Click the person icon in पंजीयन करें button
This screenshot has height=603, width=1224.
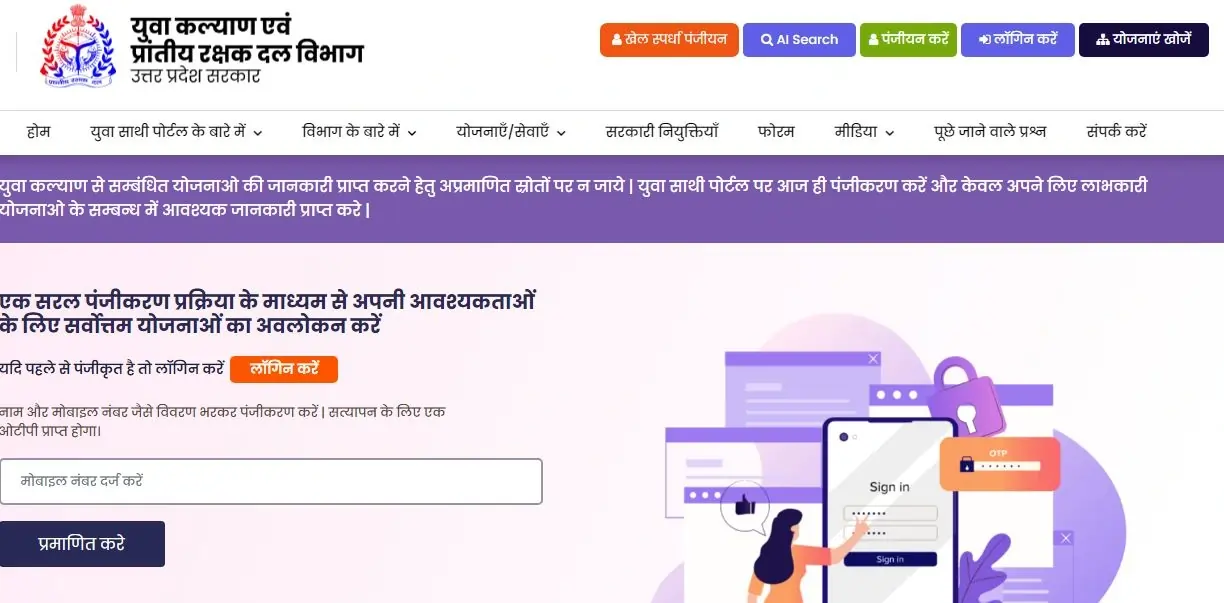point(874,40)
